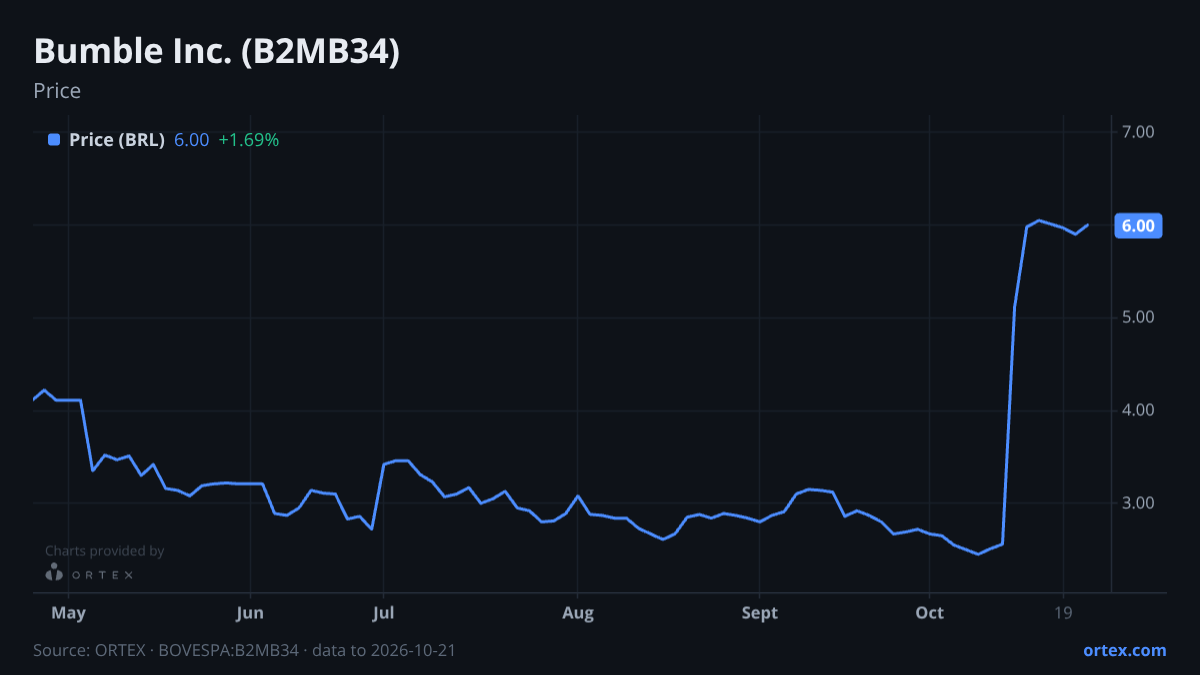This screenshot has height=675, width=1200.
Task: Click the 4.00 y-axis label
Action: pos(1139,410)
